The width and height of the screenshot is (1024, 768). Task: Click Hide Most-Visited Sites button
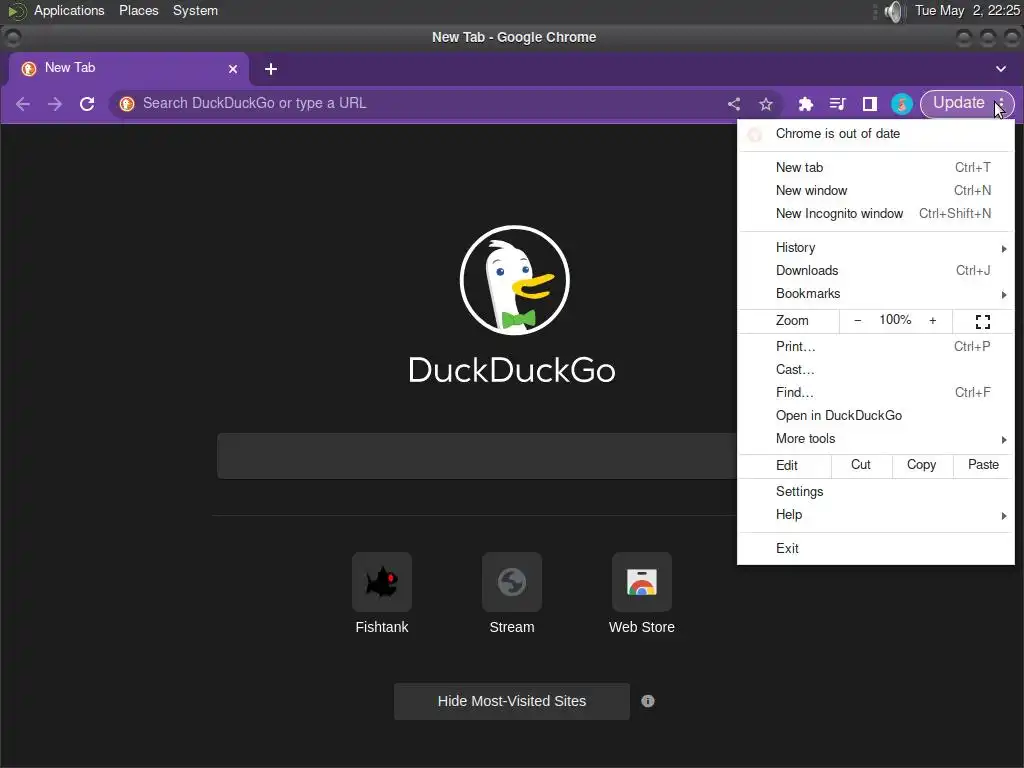511,701
